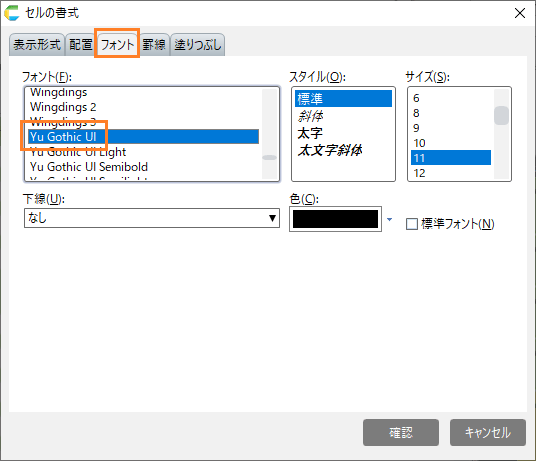Expand the color picker arrow

coord(389,219)
